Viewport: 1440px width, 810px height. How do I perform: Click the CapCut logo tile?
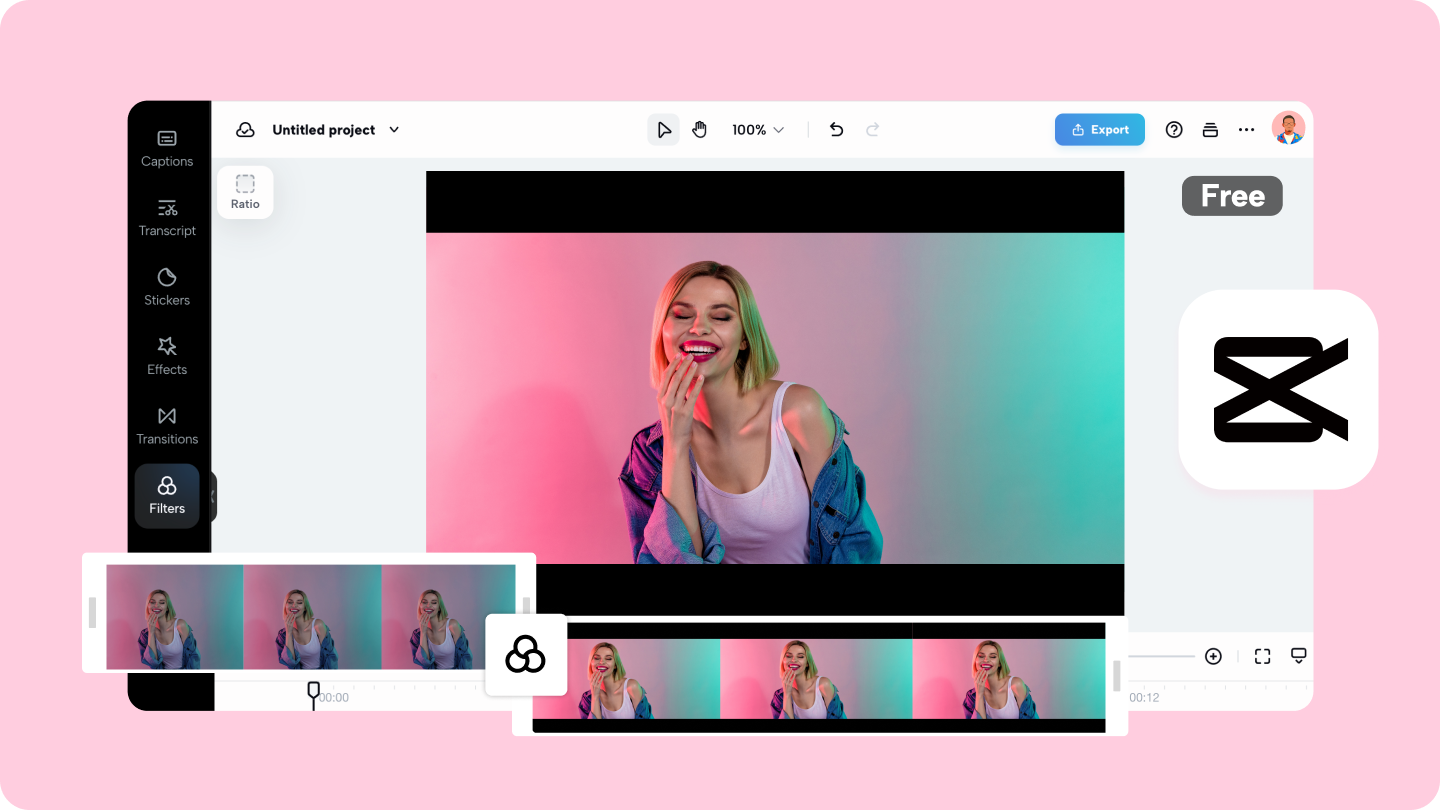pos(1279,390)
